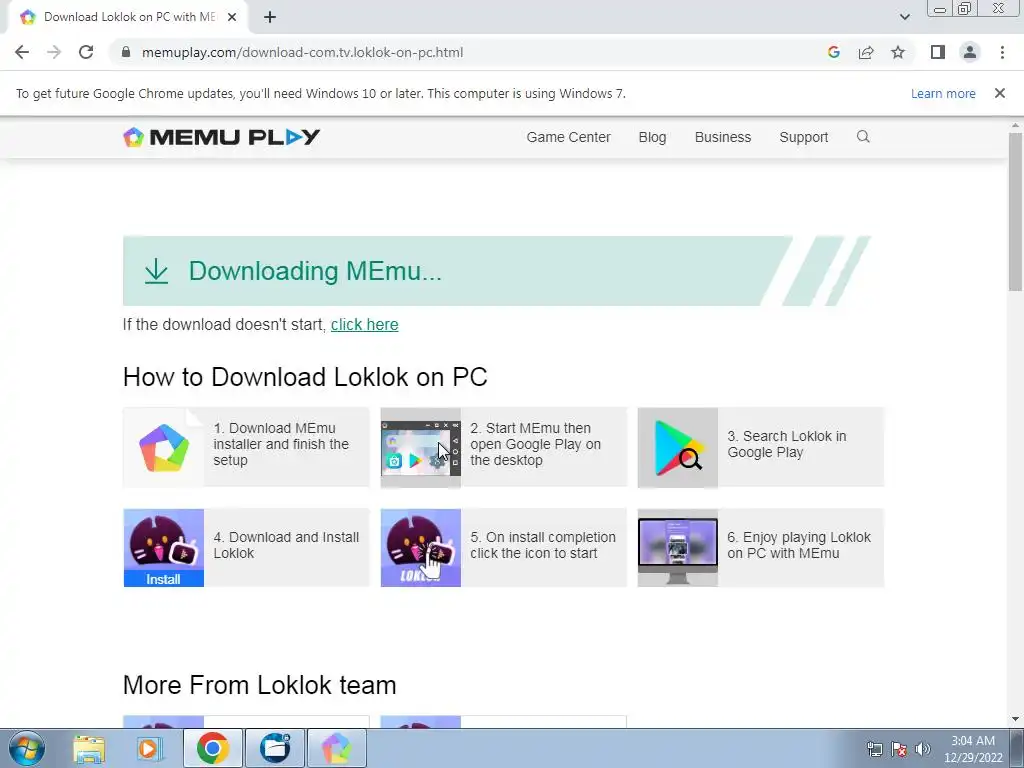Expand the tab search dropdown arrow
This screenshot has height=768, width=1024.
904,17
